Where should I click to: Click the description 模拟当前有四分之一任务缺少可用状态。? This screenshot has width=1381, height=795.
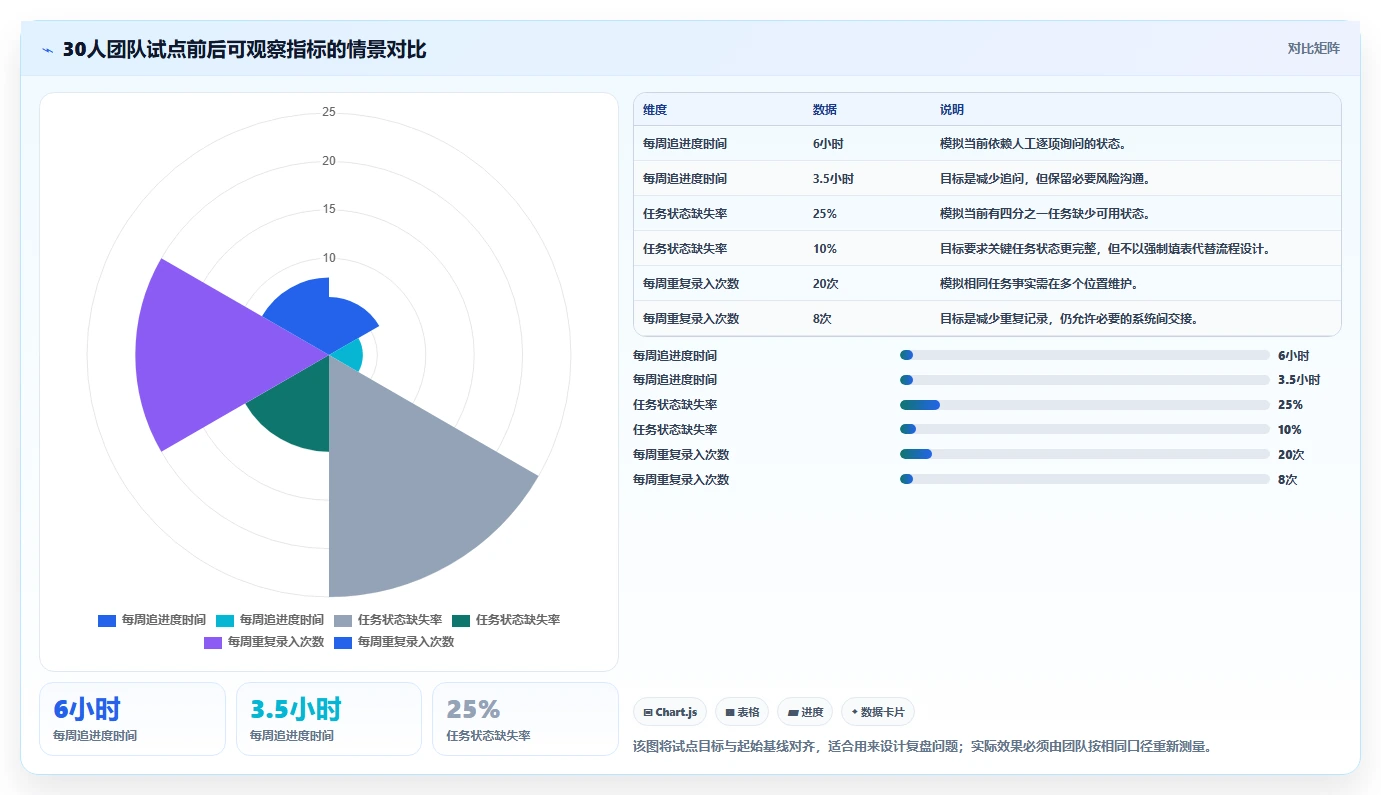click(x=1045, y=214)
